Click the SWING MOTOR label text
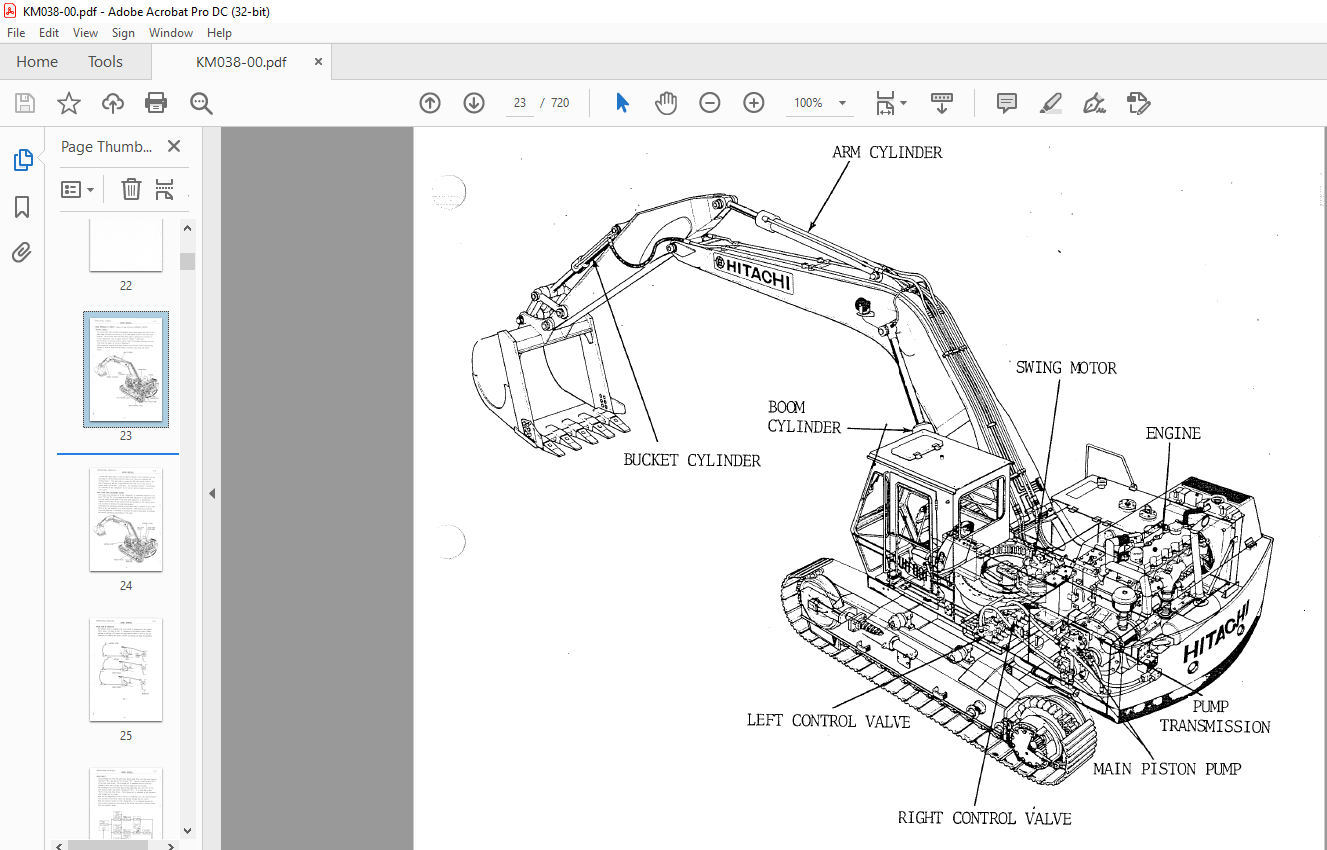This screenshot has height=850, width=1327. [1066, 368]
